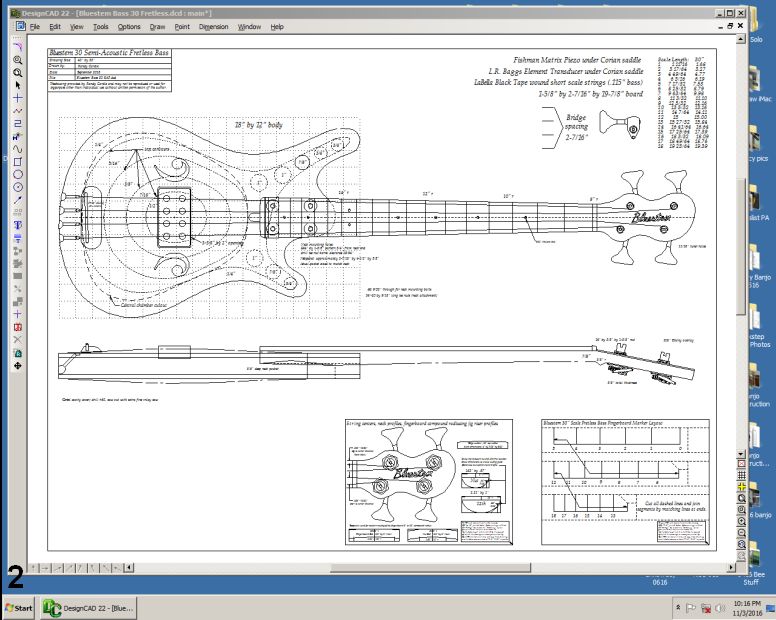The width and height of the screenshot is (776, 620).
Task: Open the Edit menu
Action: (x=55, y=27)
